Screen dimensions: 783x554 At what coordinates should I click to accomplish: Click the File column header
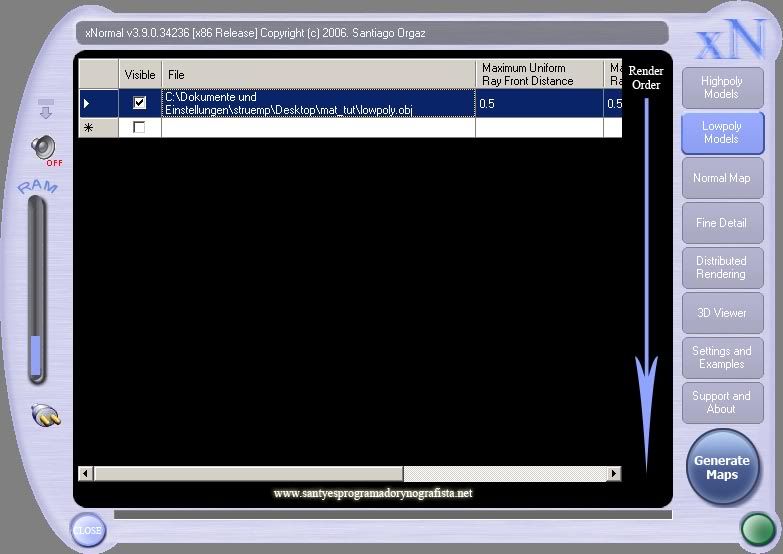319,74
